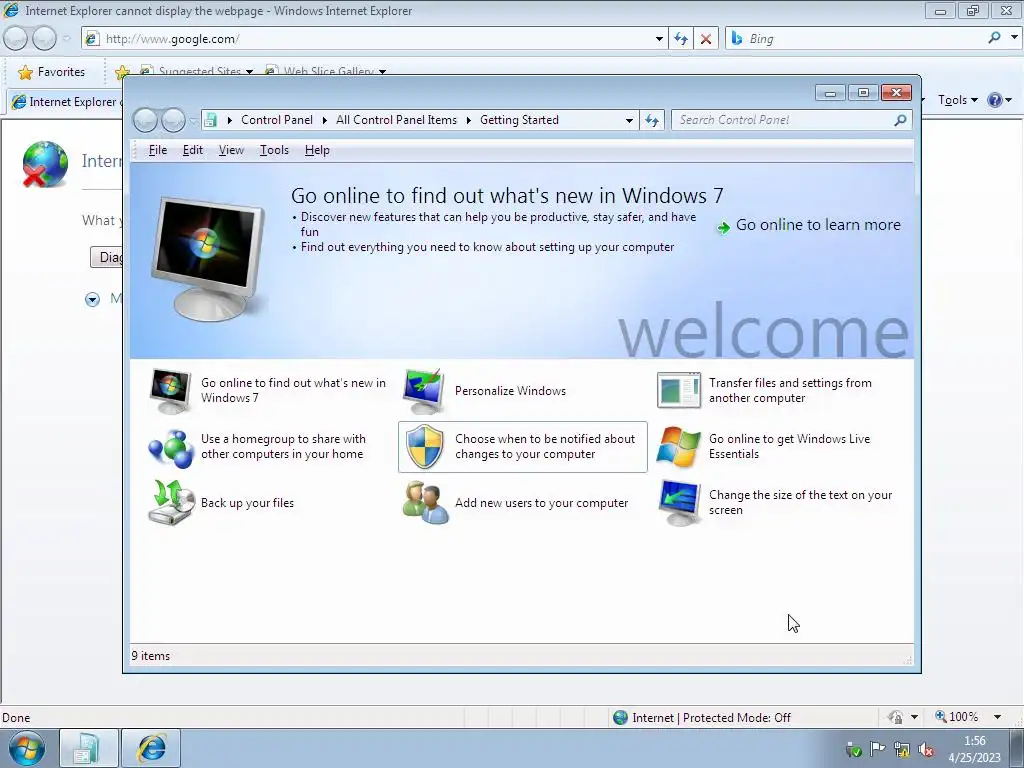Click the Add new users icon
Image resolution: width=1024 pixels, height=768 pixels.
tap(424, 503)
